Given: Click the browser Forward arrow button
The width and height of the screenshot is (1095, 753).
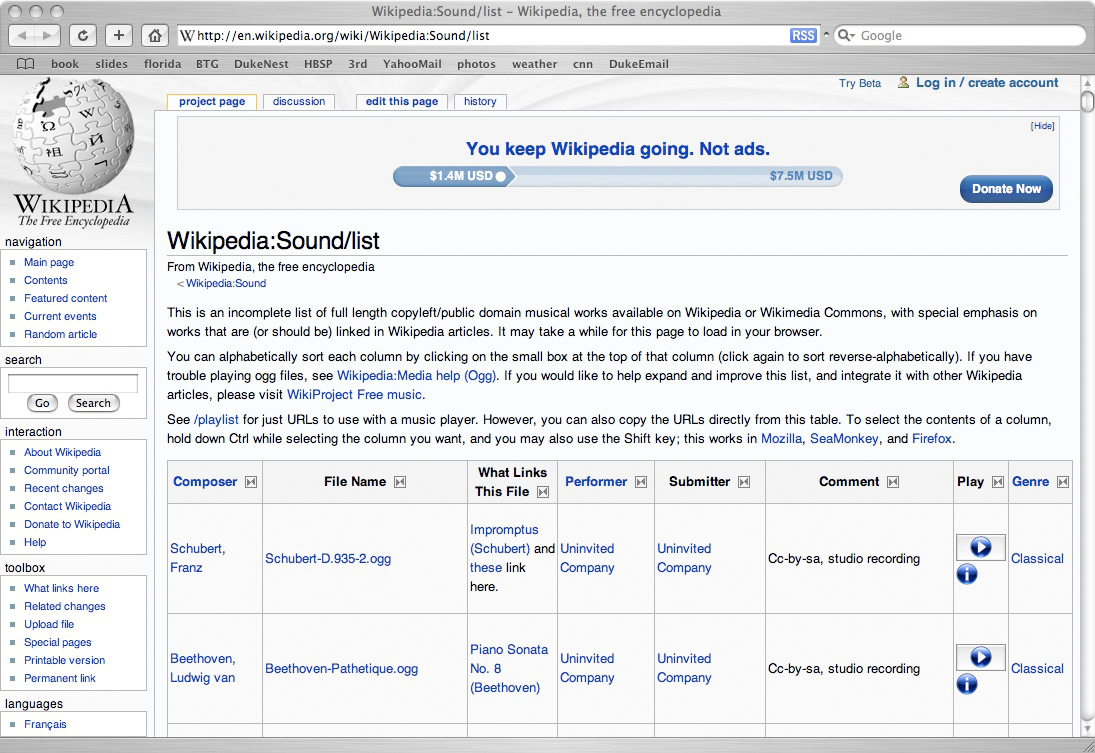Looking at the screenshot, I should click(x=47, y=35).
